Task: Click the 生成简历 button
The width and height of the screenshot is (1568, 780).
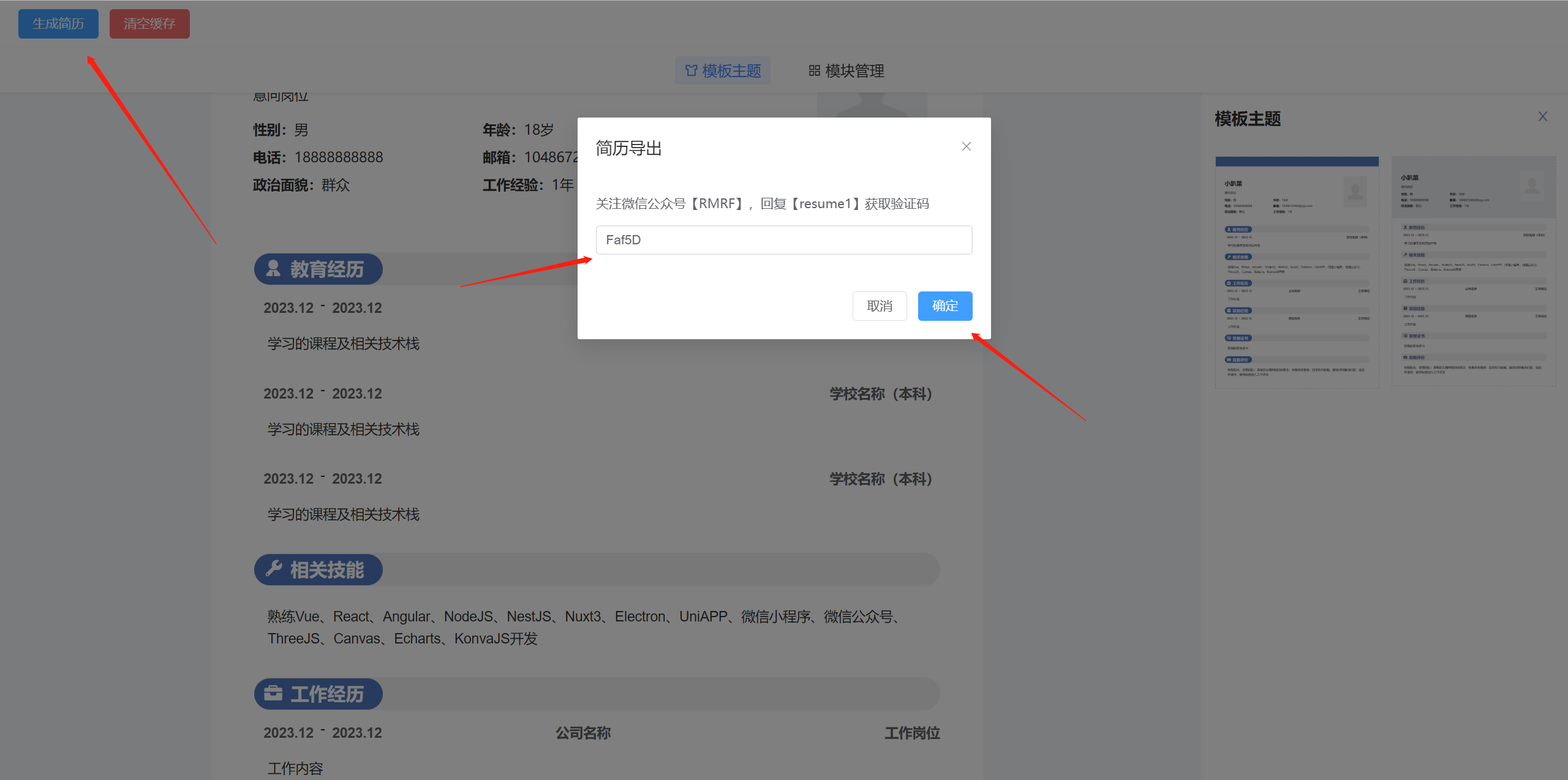Action: 58,24
